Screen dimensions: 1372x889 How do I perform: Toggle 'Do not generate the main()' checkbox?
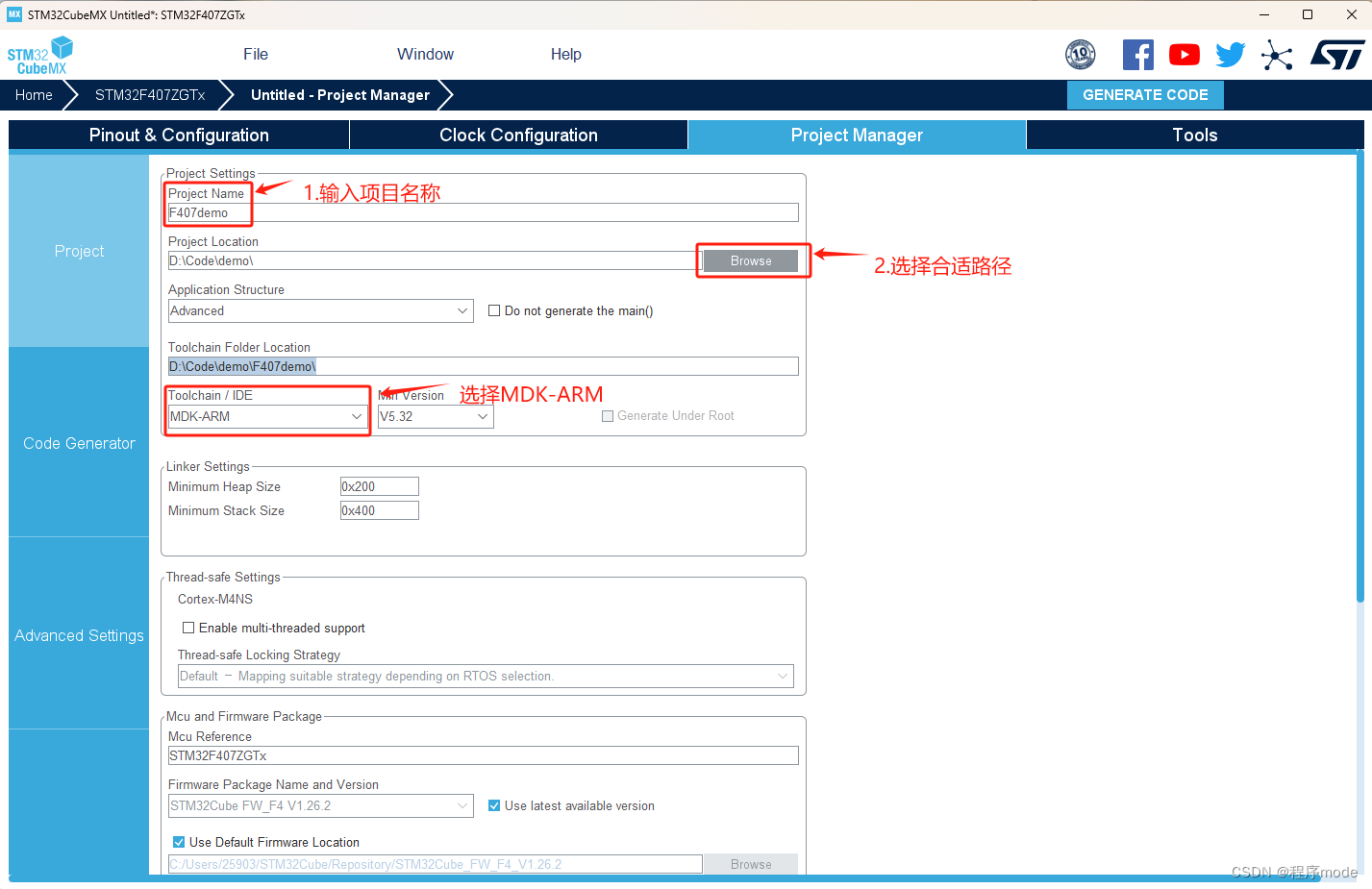point(494,310)
